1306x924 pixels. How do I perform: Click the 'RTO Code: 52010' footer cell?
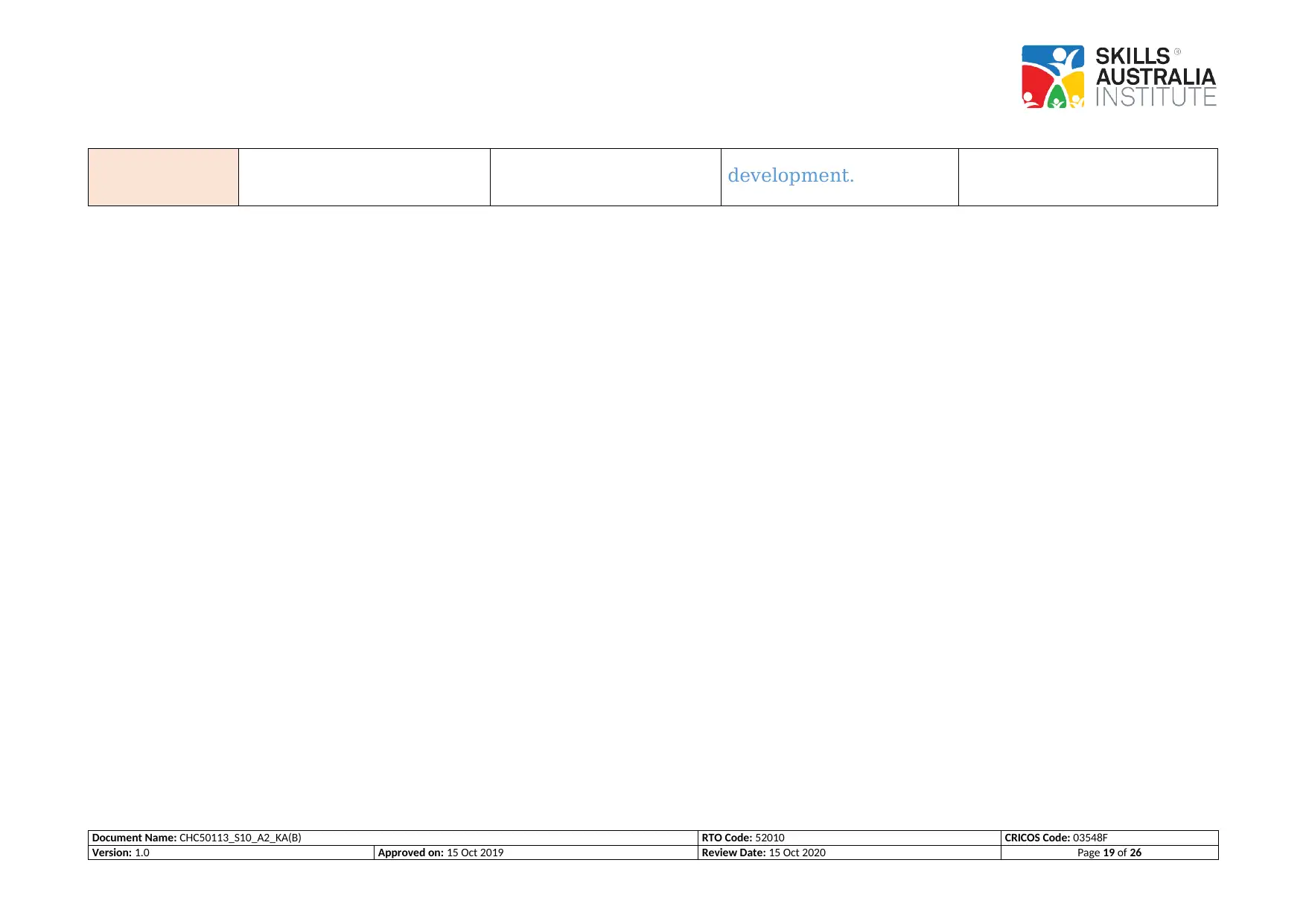[850, 838]
